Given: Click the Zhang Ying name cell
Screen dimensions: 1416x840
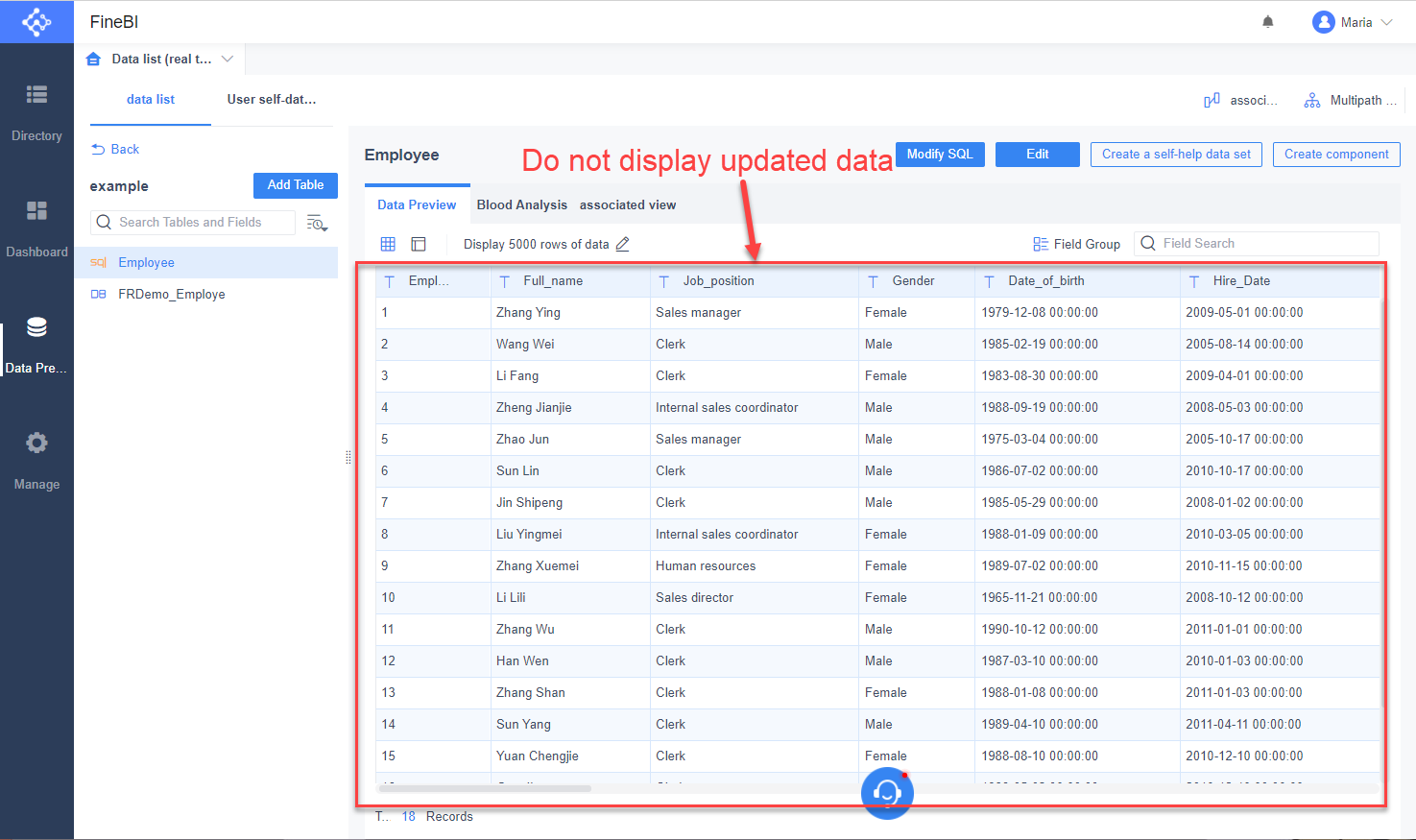Looking at the screenshot, I should click(x=570, y=313).
